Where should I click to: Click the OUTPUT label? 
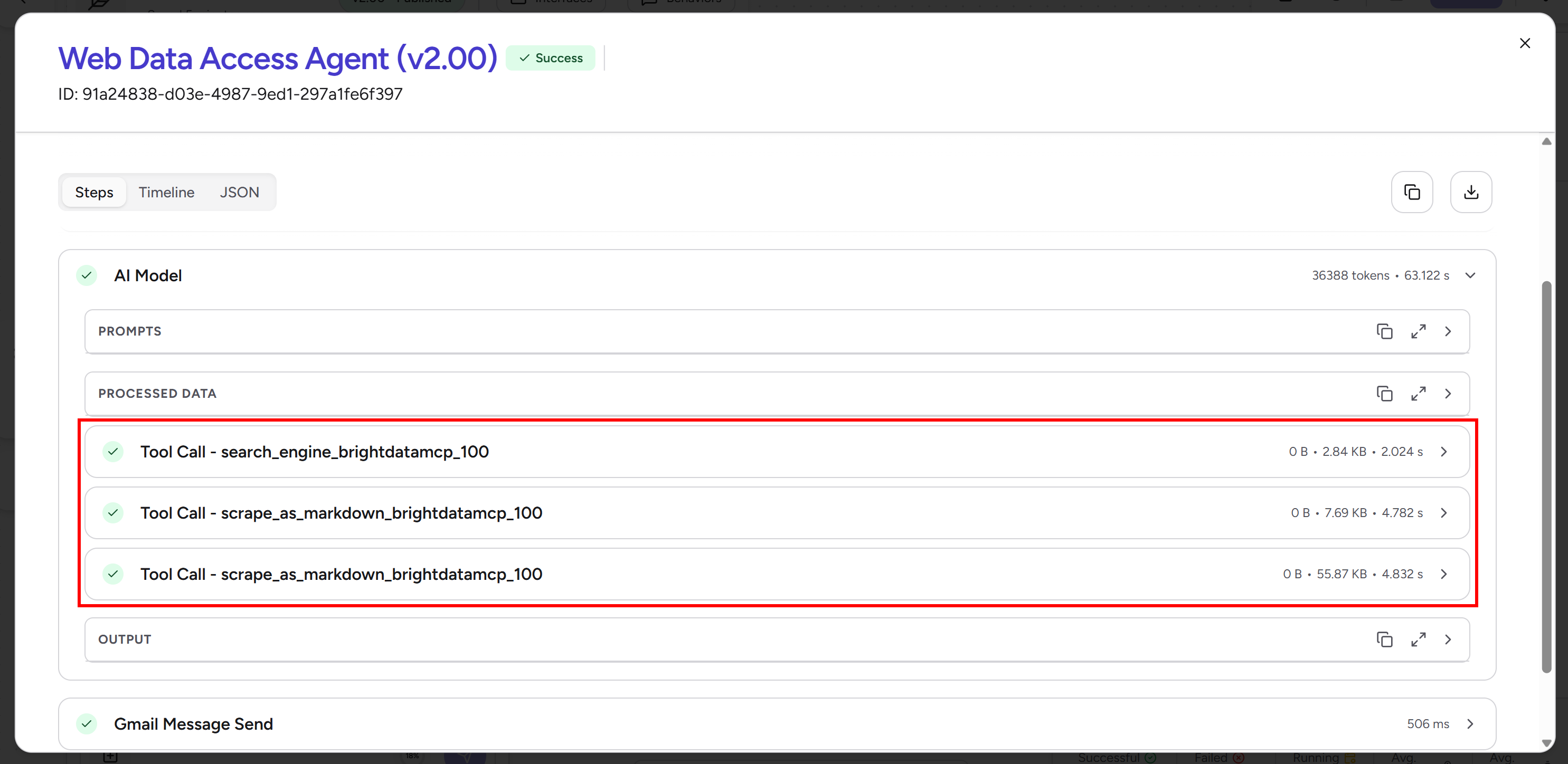[x=124, y=639]
